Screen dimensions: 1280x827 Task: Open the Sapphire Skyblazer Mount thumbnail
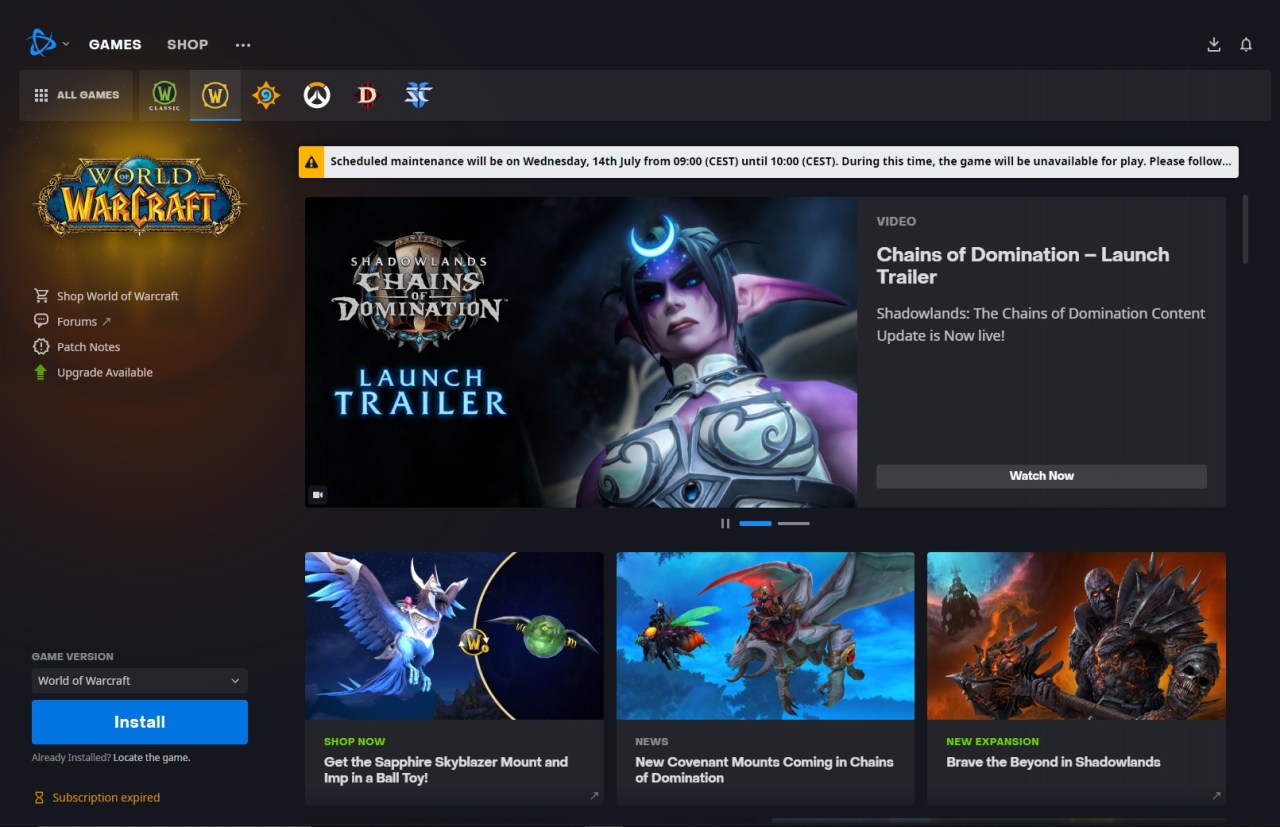point(454,636)
